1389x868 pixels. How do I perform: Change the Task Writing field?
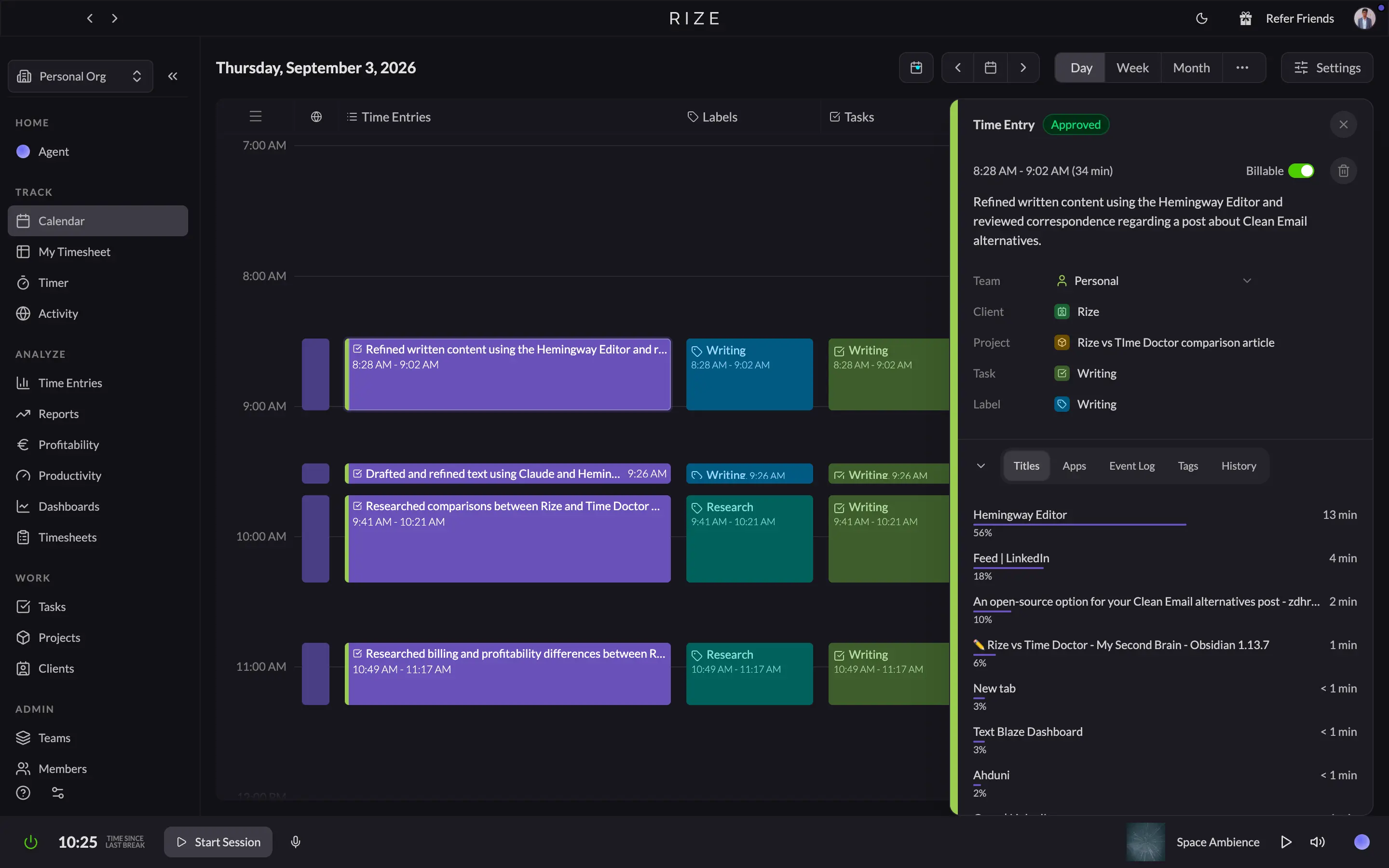[x=1085, y=374]
